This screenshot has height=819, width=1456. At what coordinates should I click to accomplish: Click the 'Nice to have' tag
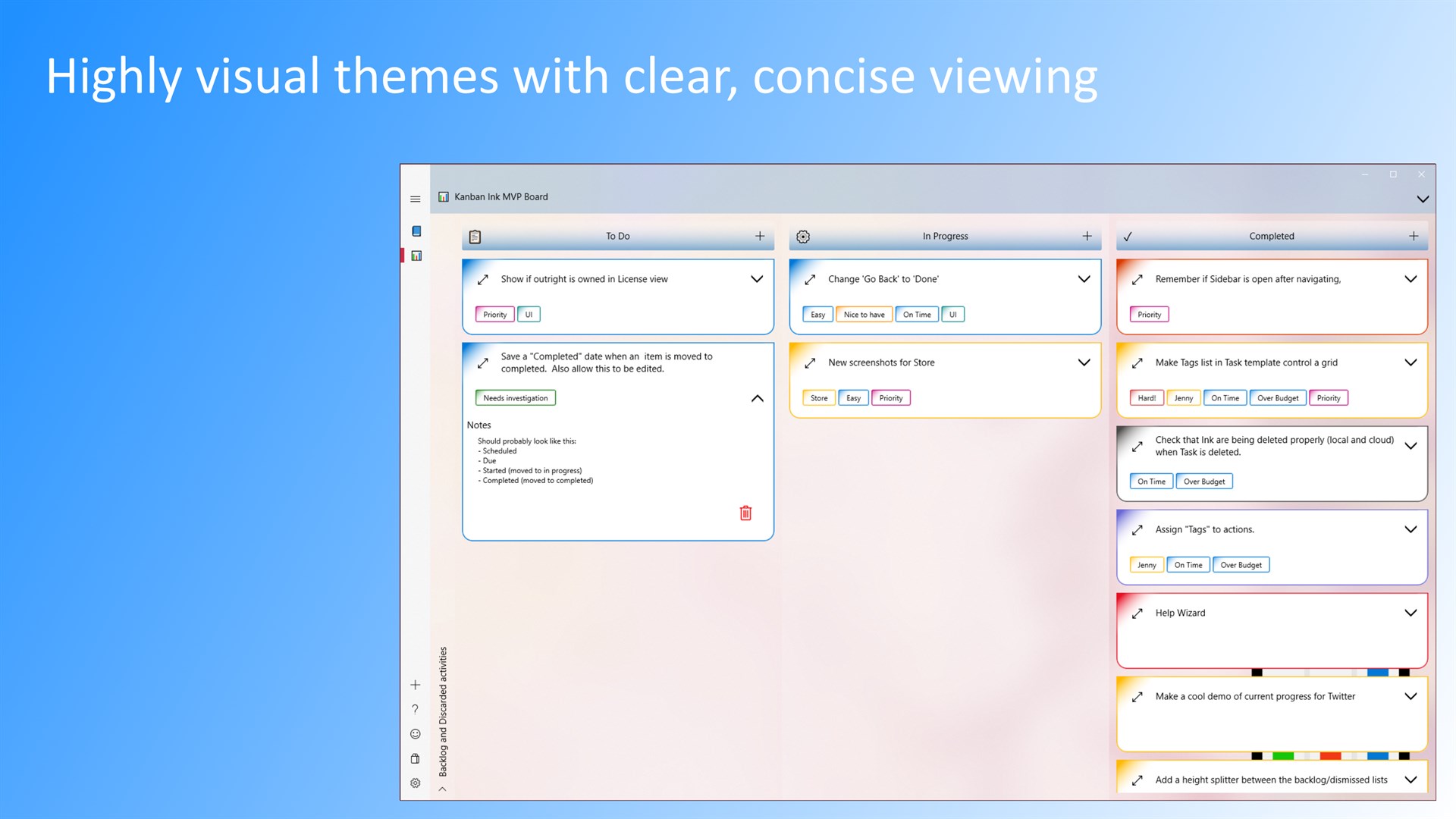(864, 315)
